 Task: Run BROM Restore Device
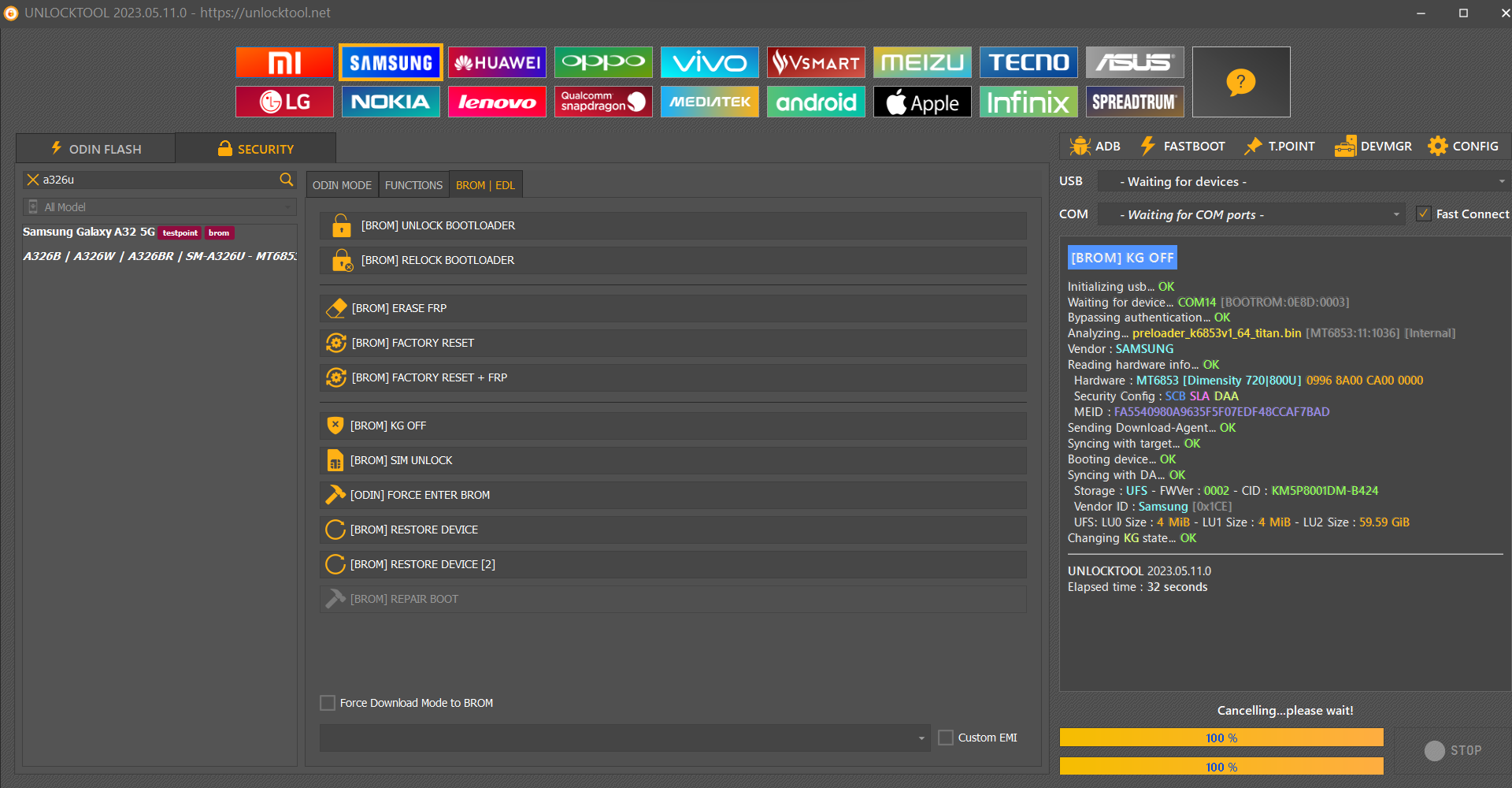point(673,530)
